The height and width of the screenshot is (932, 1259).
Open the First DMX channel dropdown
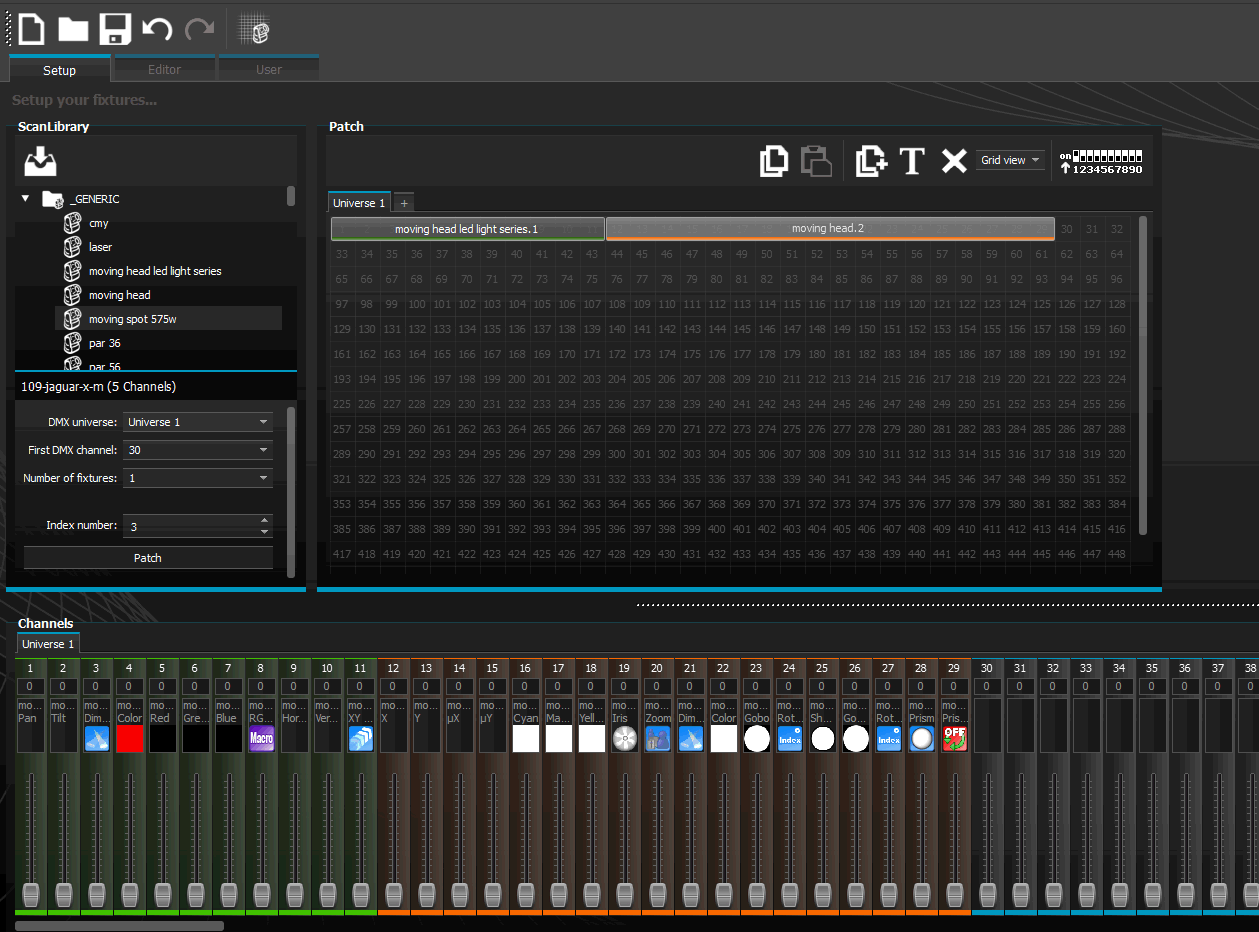[x=198, y=450]
